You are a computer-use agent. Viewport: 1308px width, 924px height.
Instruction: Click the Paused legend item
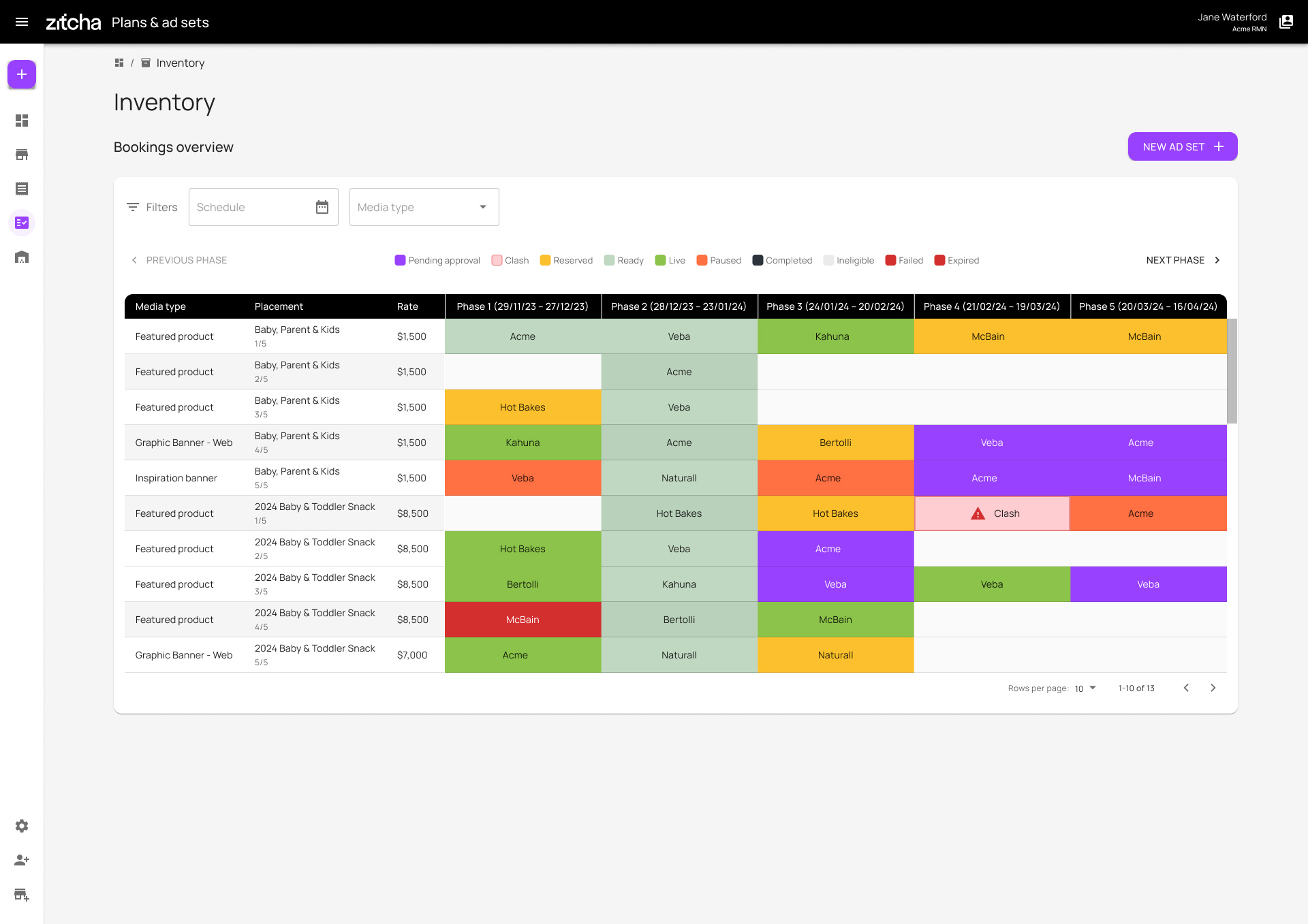pyautogui.click(x=719, y=260)
